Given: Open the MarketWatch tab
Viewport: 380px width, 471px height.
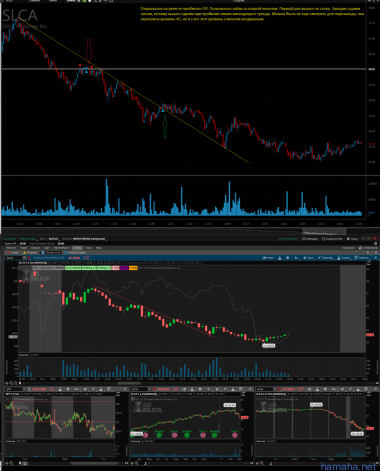Looking at the screenshot, I should [62, 248].
